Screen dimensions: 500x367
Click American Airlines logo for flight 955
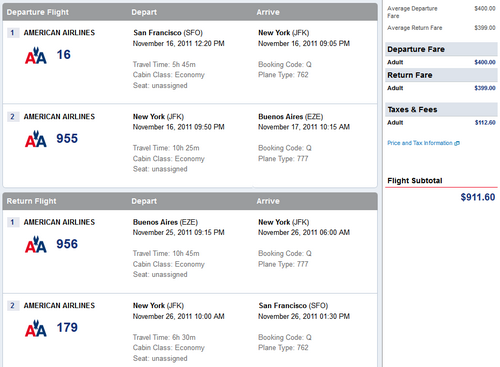click(36, 139)
